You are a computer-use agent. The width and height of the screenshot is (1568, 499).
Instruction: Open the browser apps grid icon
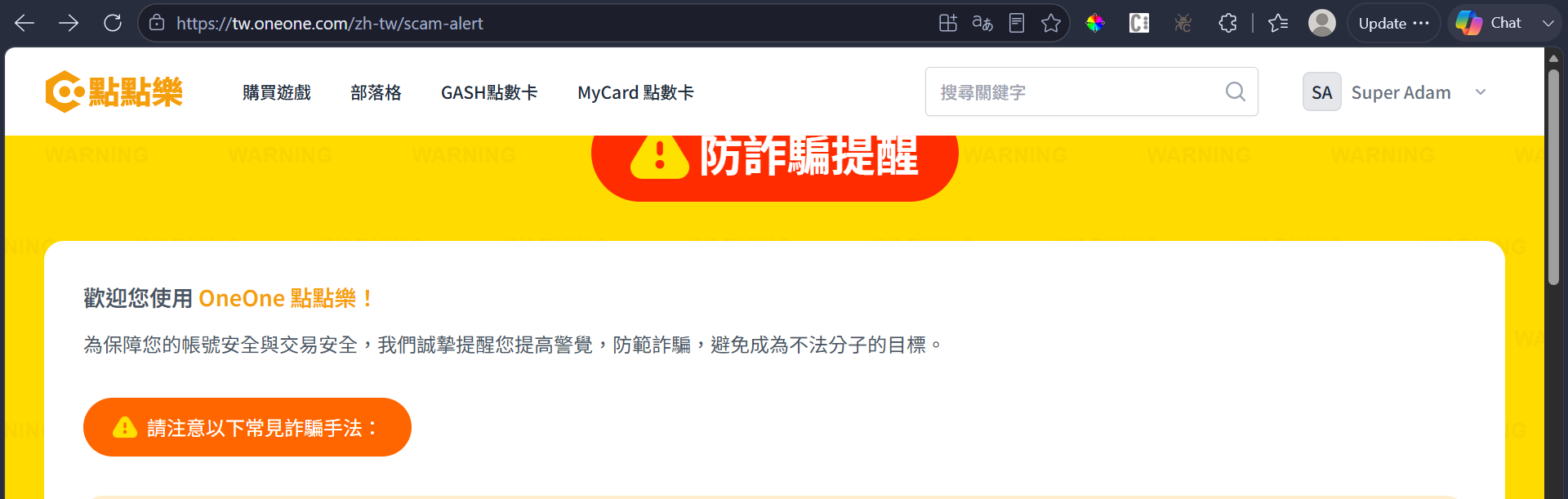click(948, 23)
